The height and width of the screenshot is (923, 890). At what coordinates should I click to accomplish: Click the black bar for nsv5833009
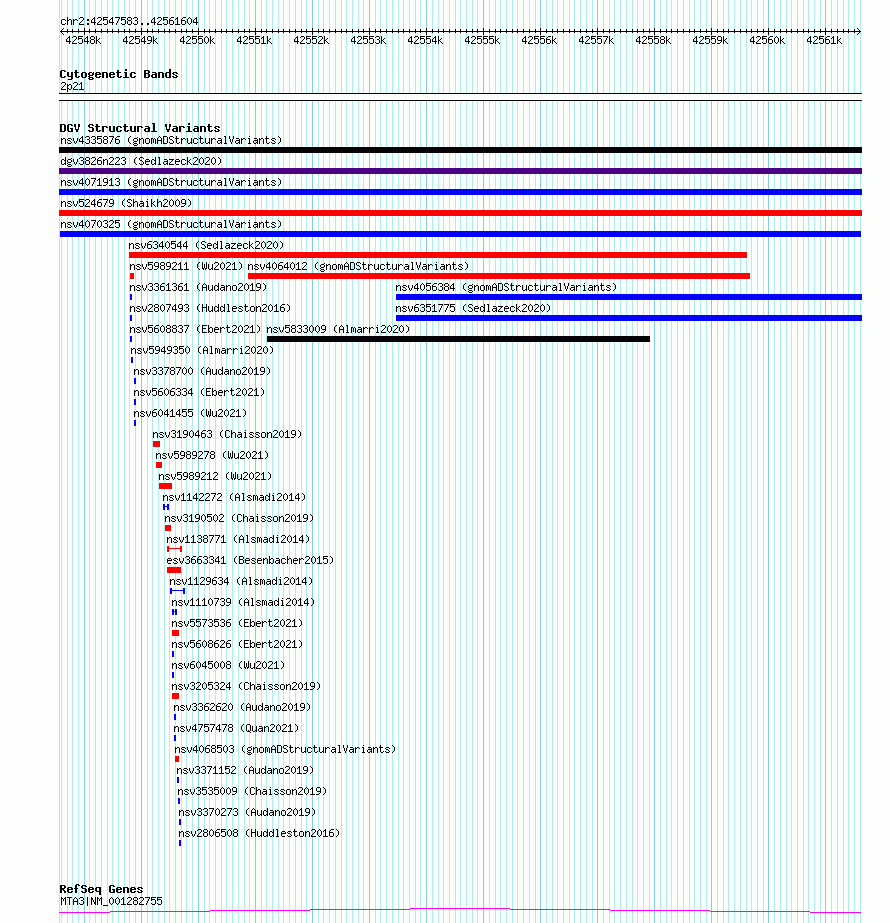[x=459, y=339]
